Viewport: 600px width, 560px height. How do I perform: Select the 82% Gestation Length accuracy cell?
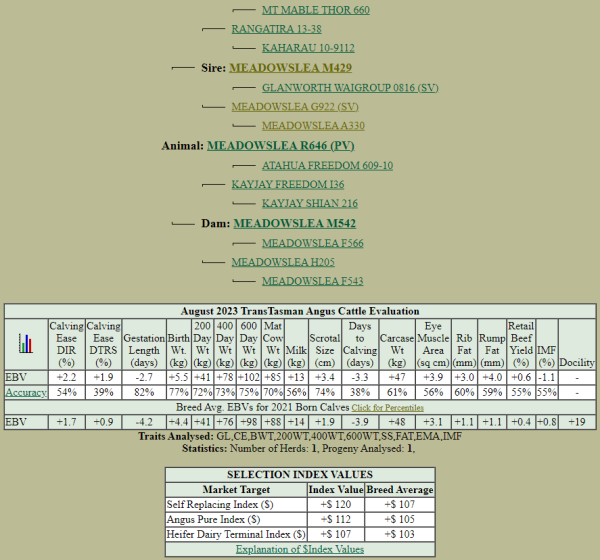[144, 392]
